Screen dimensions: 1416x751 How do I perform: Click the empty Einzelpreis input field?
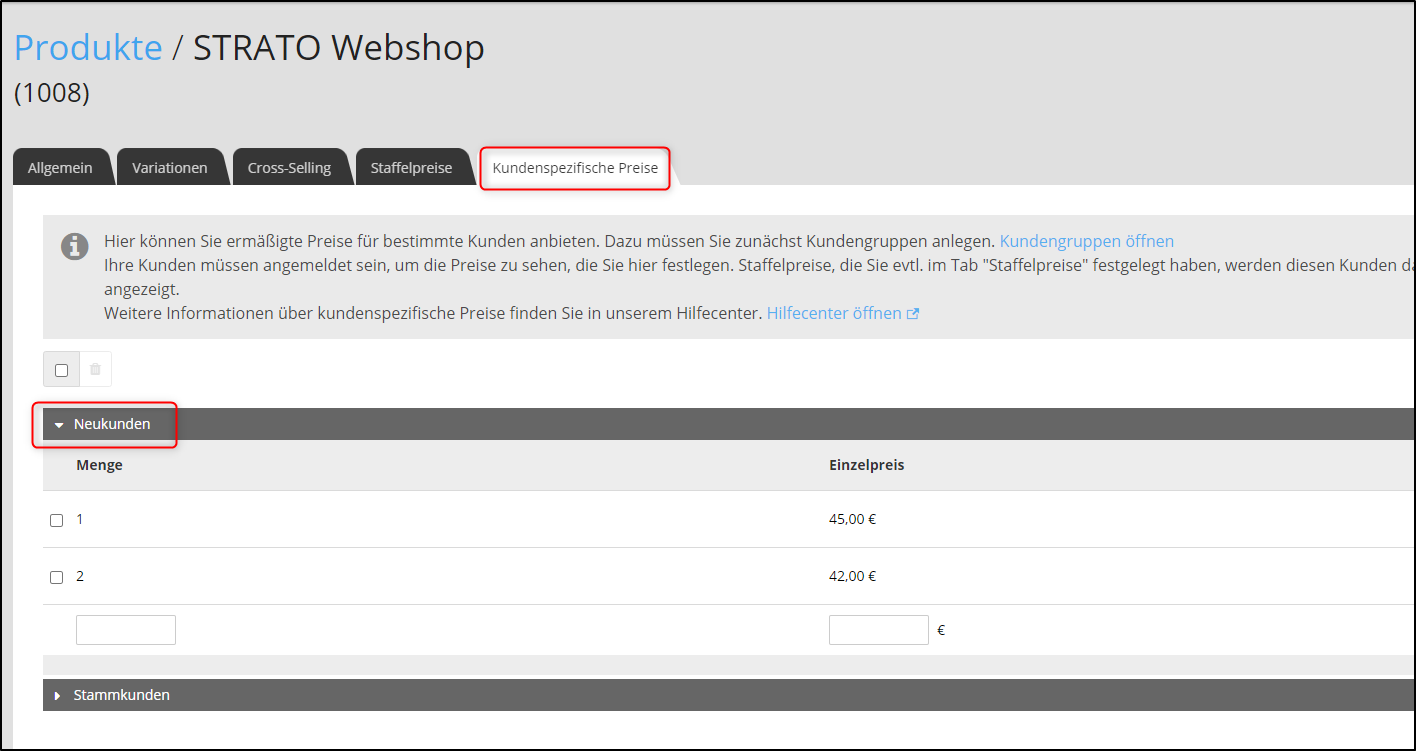pos(878,629)
